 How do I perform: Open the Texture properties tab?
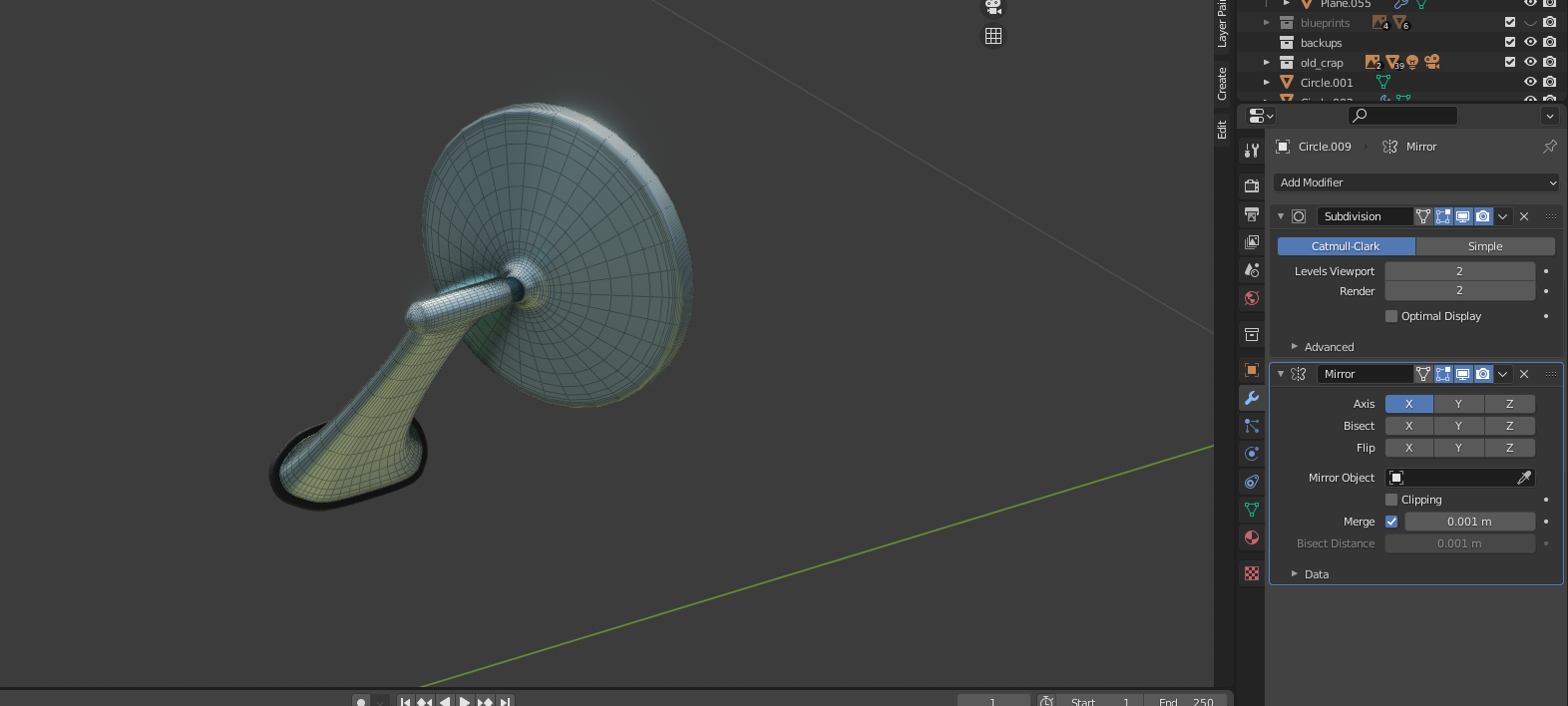1252,573
